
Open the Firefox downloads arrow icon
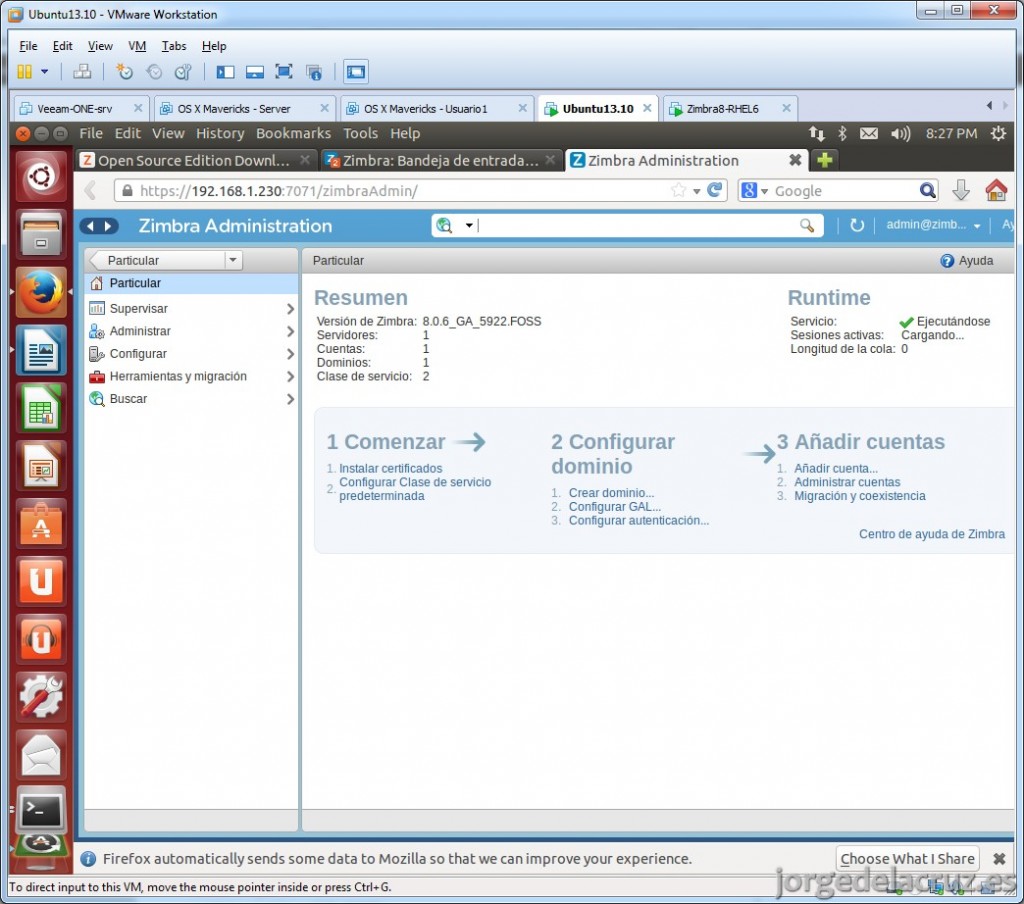[961, 190]
